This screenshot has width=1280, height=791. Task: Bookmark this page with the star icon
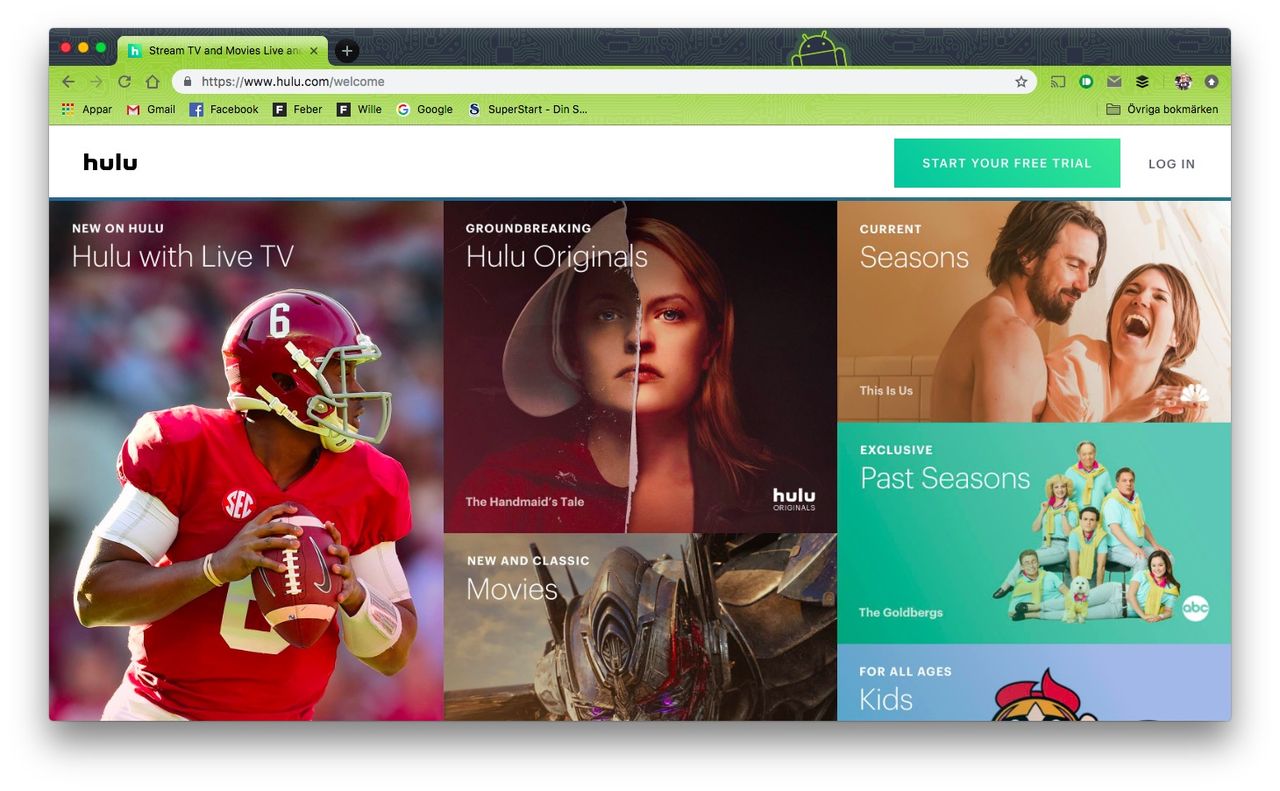(x=1021, y=82)
